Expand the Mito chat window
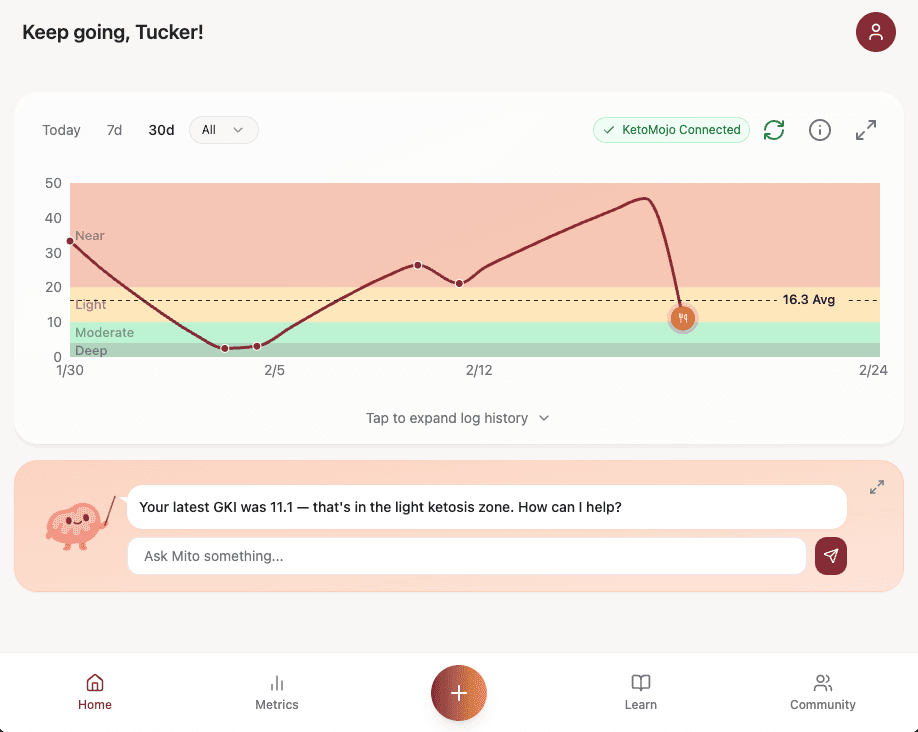The width and height of the screenshot is (918, 732). click(x=876, y=487)
